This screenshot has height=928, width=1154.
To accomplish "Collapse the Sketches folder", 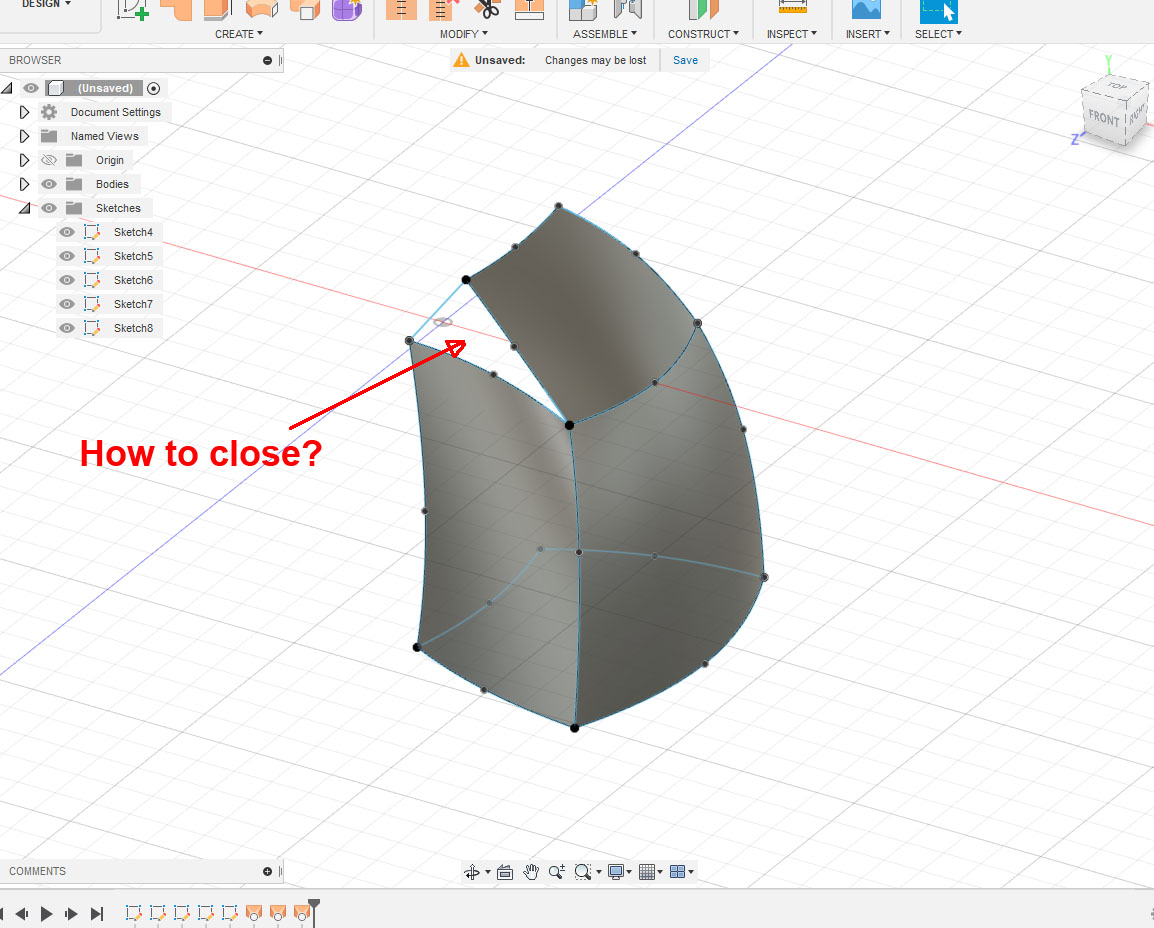I will 23,207.
